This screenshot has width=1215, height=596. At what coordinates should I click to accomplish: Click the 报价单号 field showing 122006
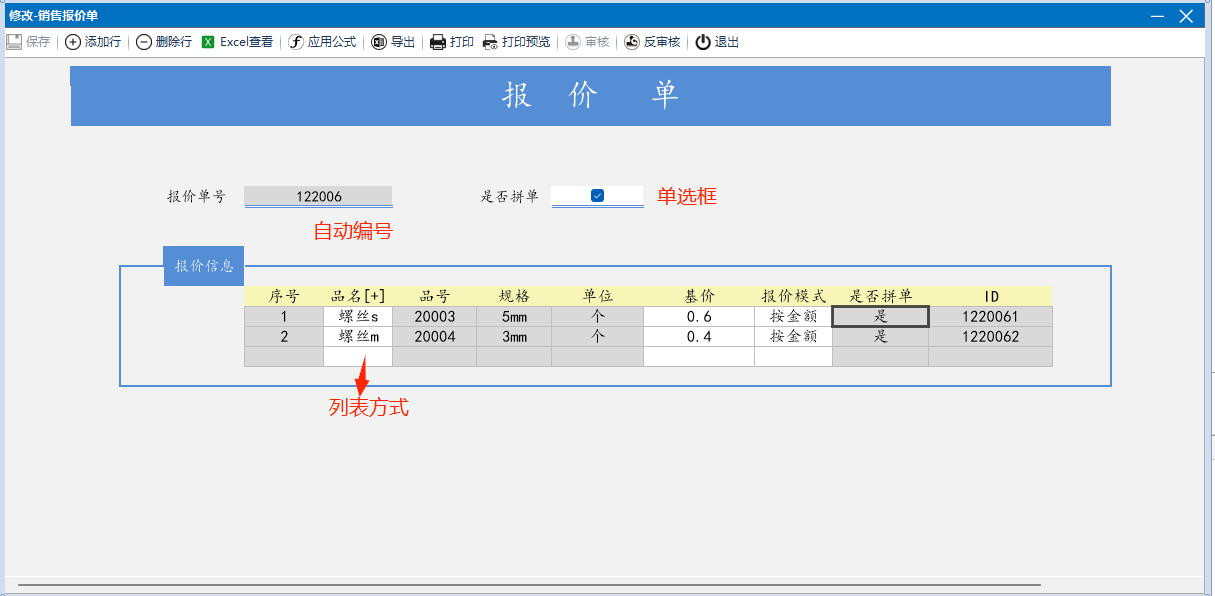pyautogui.click(x=318, y=196)
